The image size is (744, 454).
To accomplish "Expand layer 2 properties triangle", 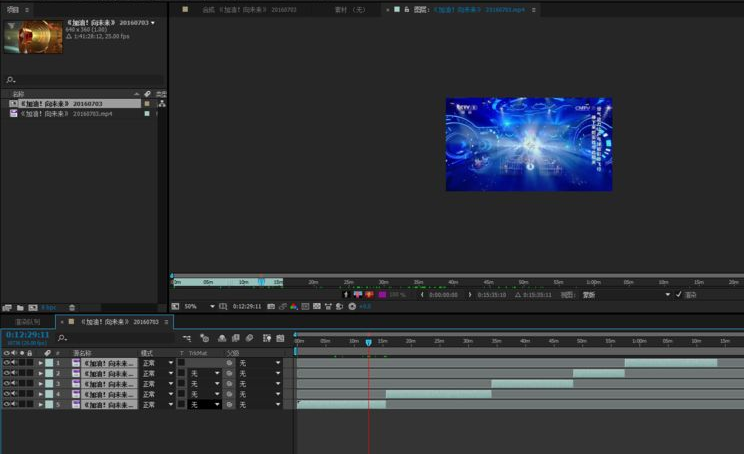I will click(x=40, y=373).
